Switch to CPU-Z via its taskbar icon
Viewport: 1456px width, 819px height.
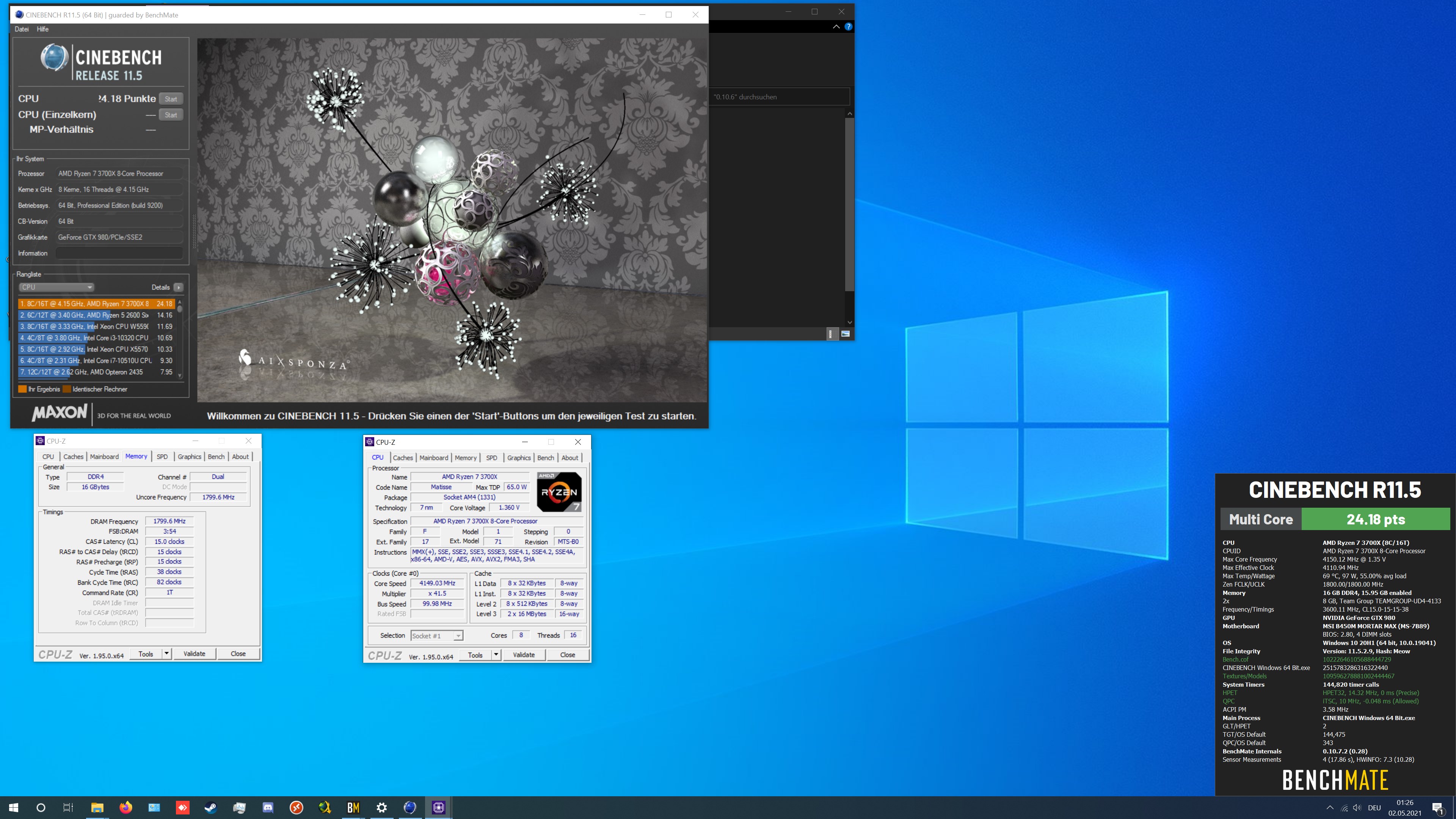pyautogui.click(x=439, y=808)
